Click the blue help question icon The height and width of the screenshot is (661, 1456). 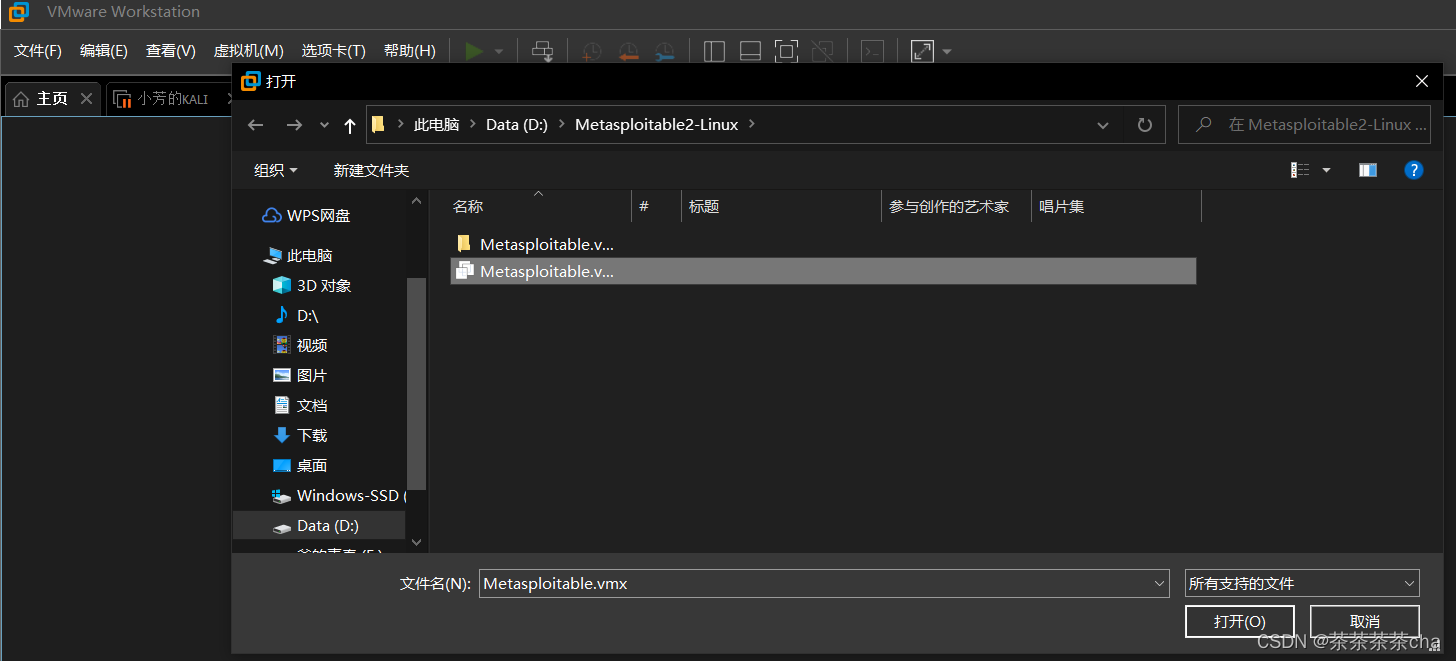point(1414,170)
